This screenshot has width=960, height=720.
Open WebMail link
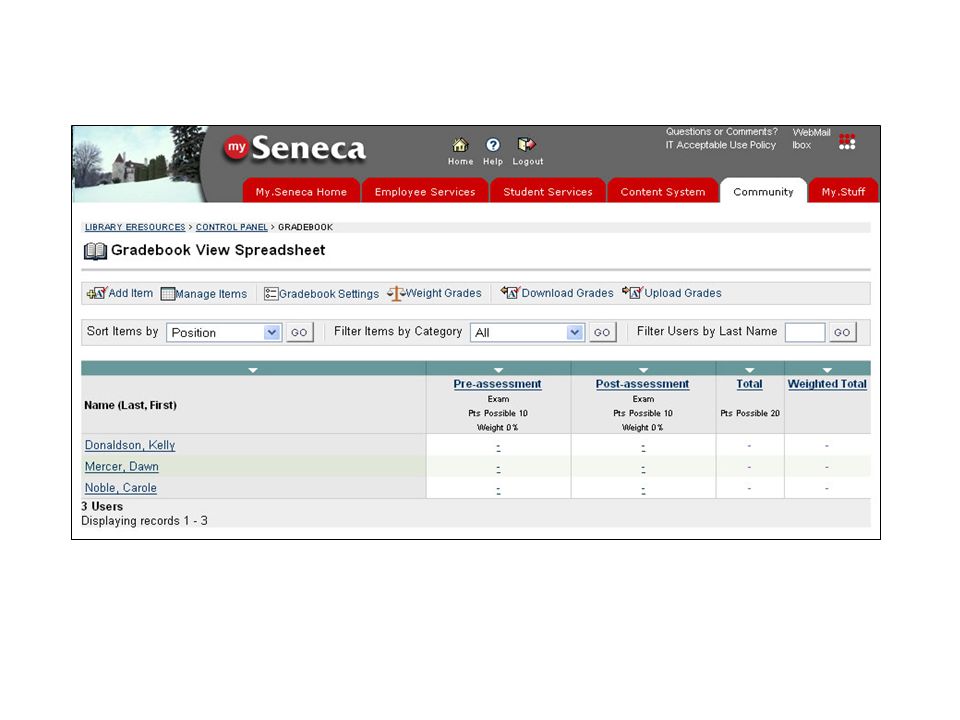point(811,132)
